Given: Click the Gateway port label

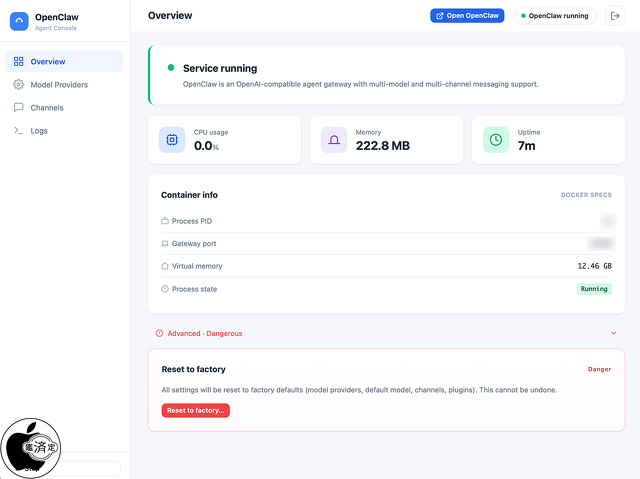Looking at the screenshot, I should [194, 244].
